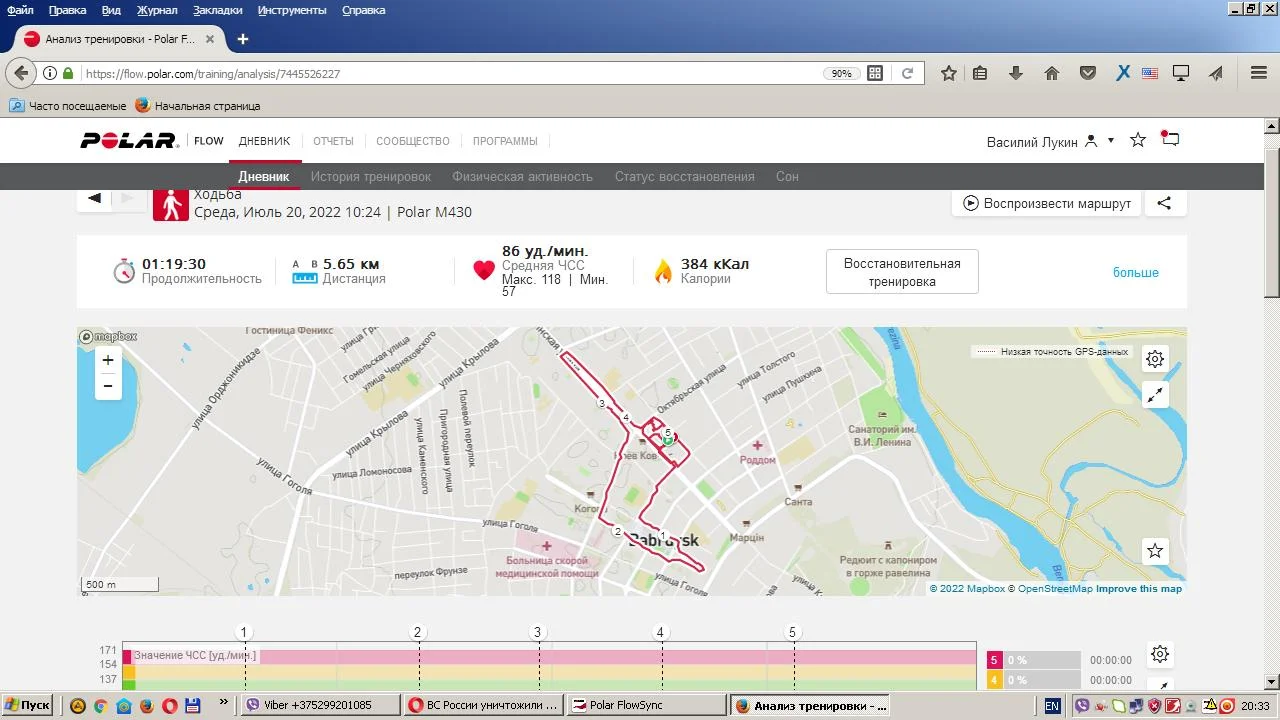Click the page zoom 90% indicator
The width and height of the screenshot is (1280, 720).
point(841,74)
